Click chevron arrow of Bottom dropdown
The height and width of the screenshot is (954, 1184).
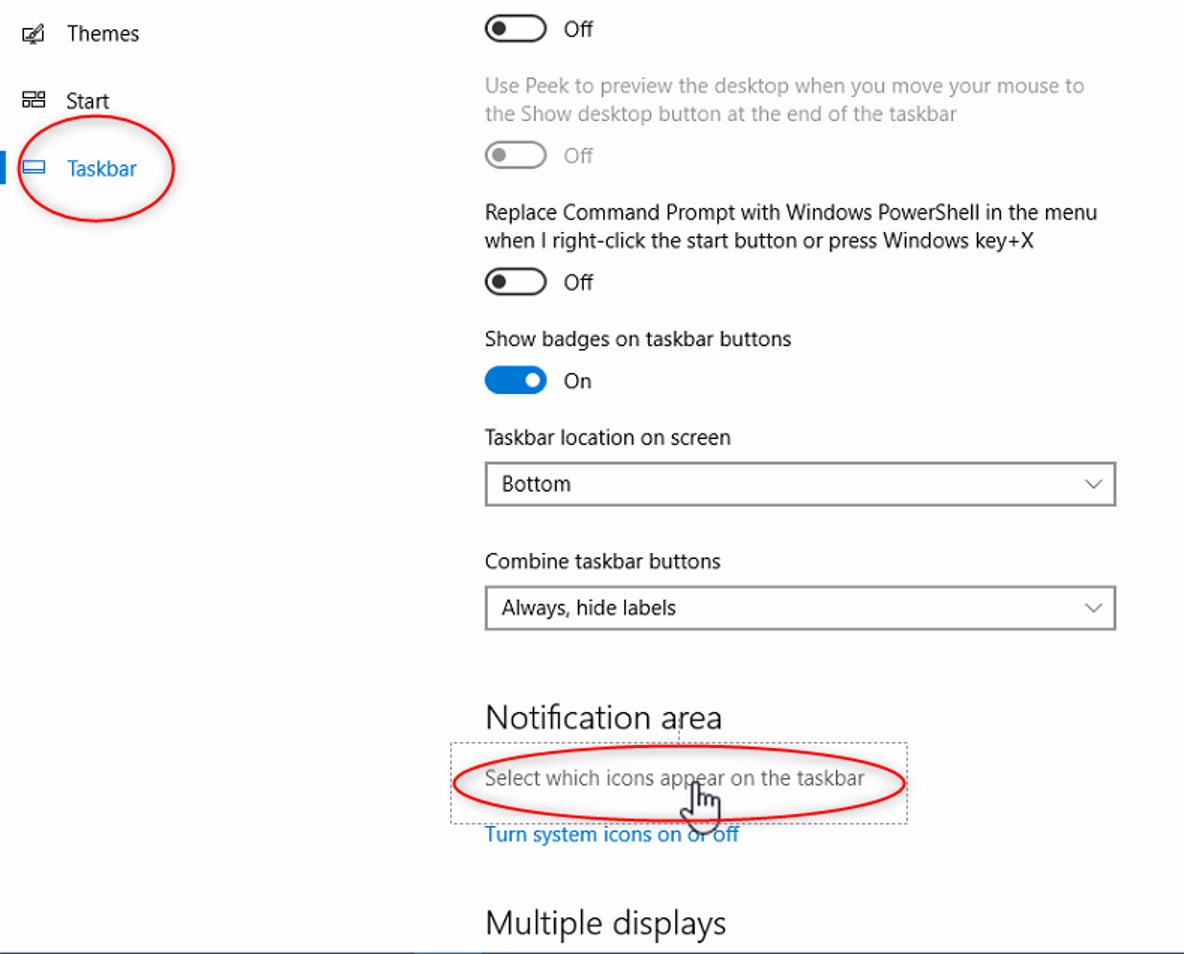tap(1093, 484)
